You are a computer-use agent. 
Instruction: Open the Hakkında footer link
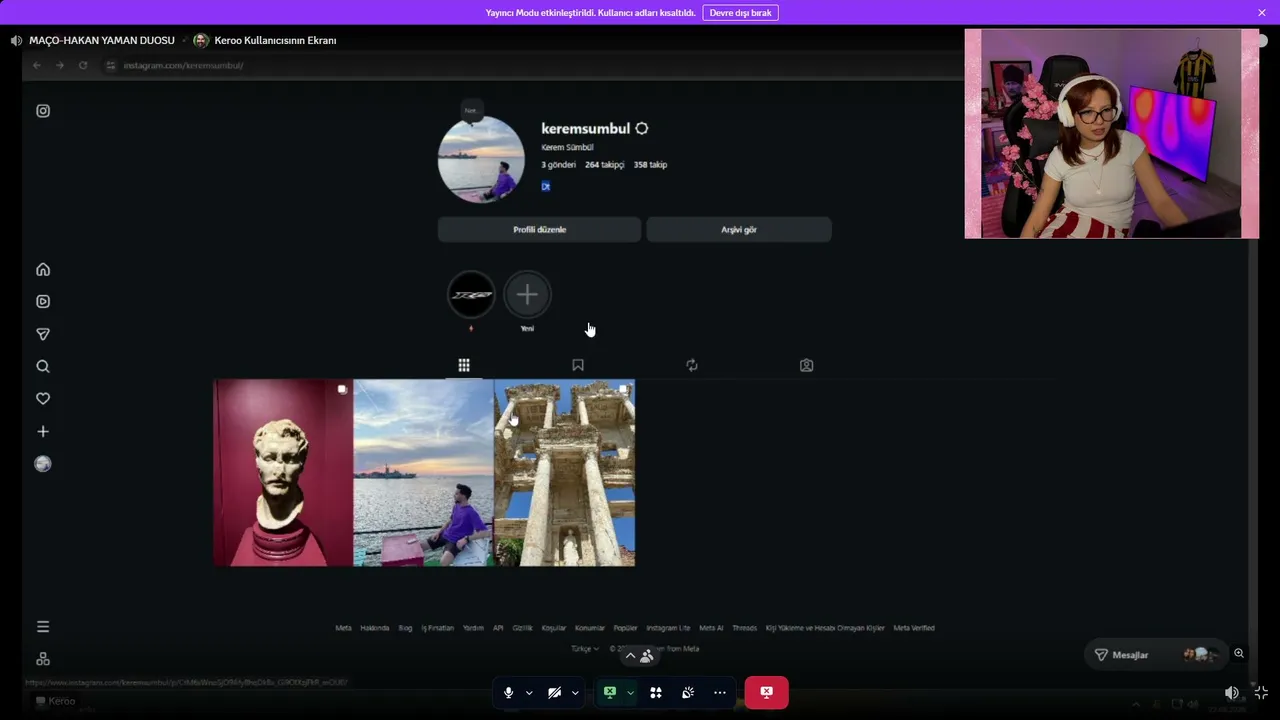point(374,628)
